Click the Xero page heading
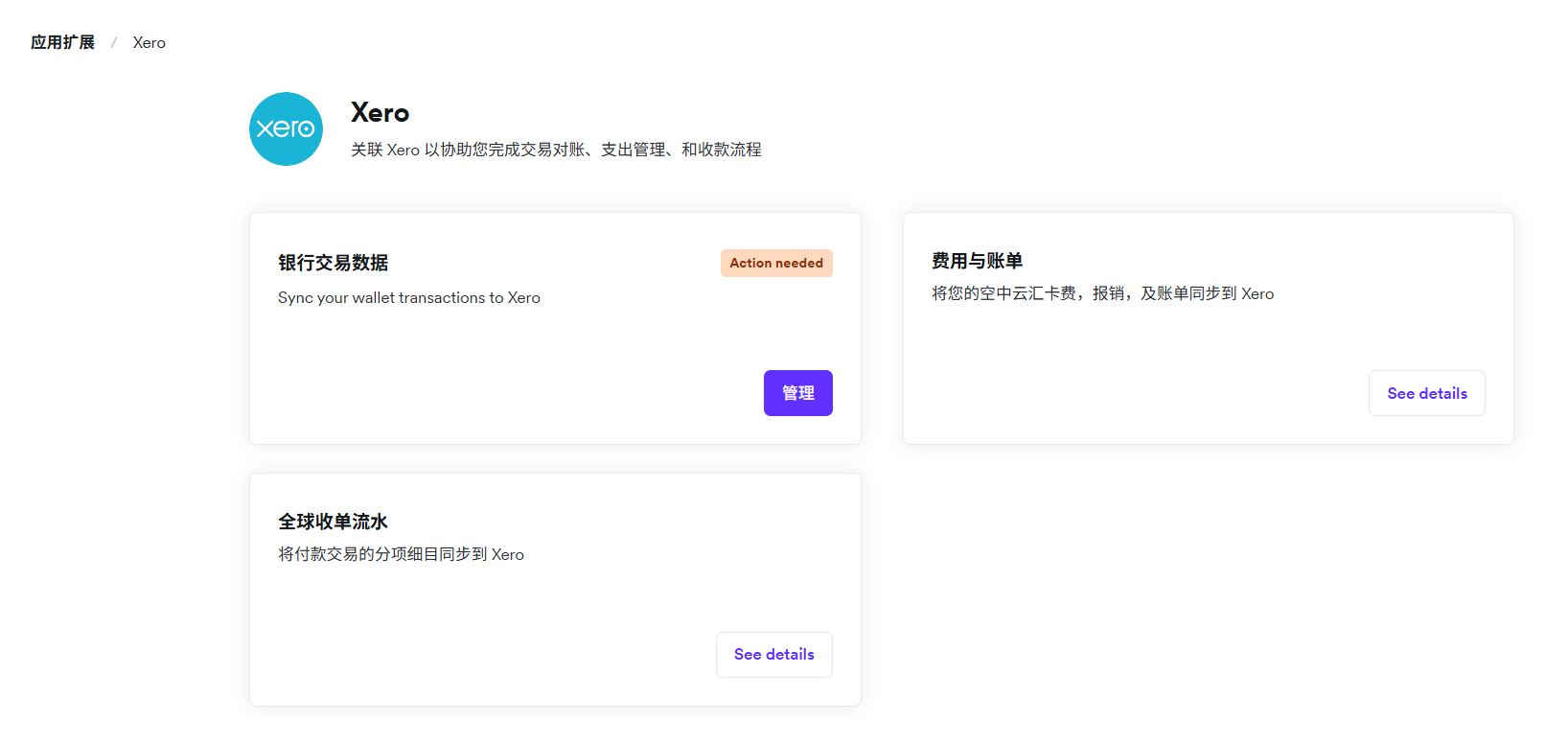Viewport: 1568px width, 744px height. point(380,113)
